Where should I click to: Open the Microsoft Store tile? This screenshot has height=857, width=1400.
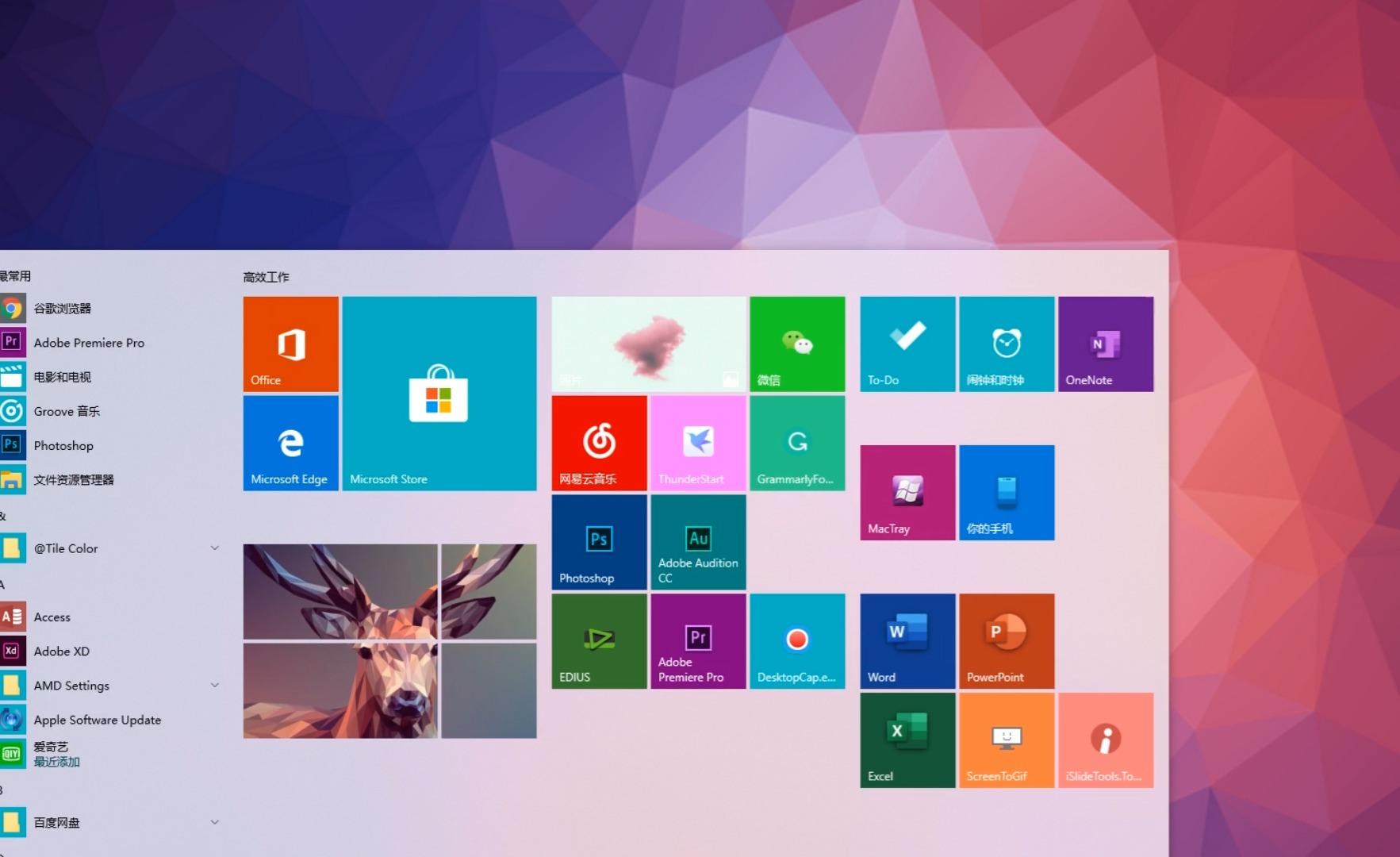(x=439, y=393)
